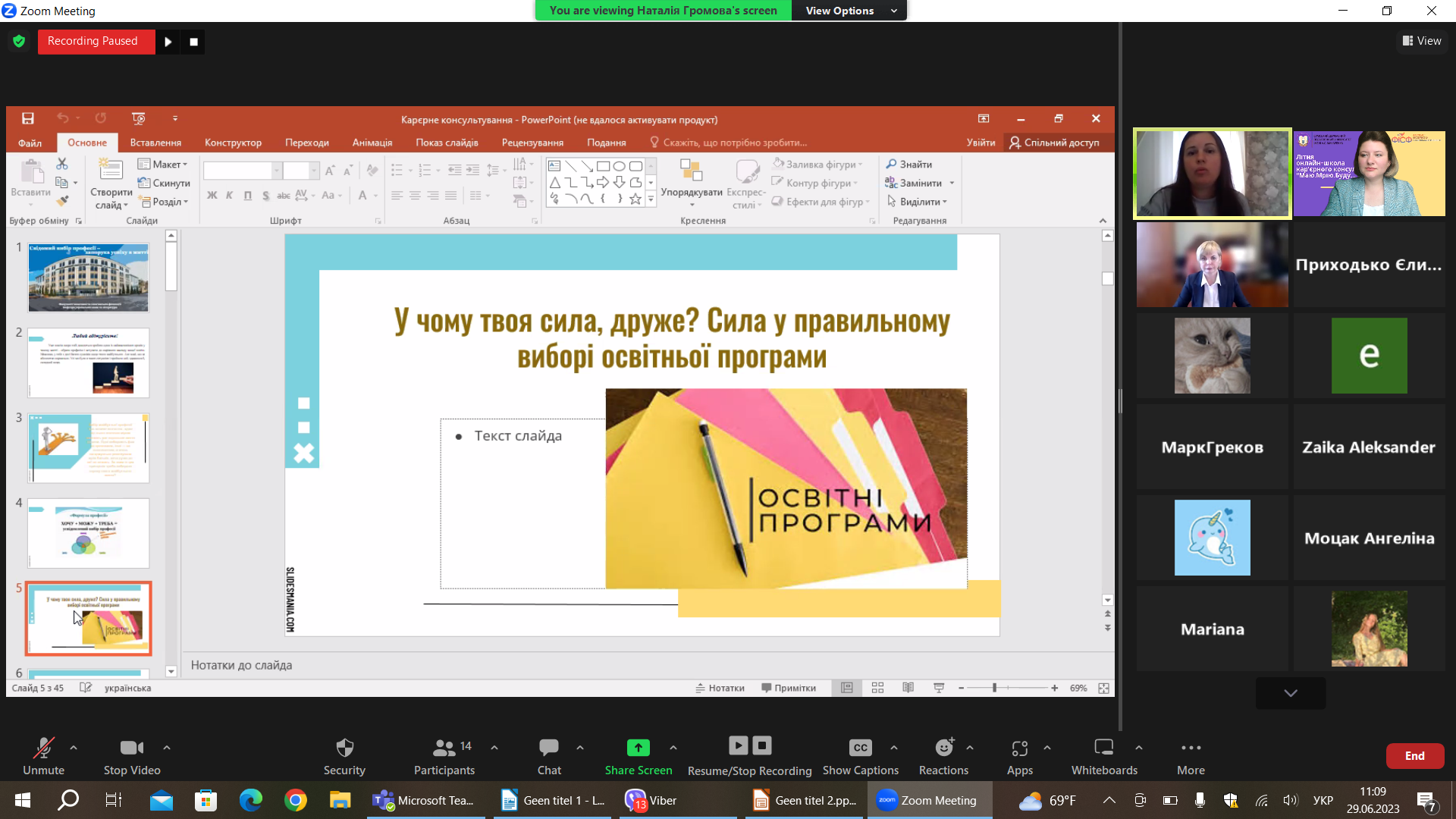Toggle Show Captions in the Zoom toolbar
The height and width of the screenshot is (819, 1456).
pos(860,748)
